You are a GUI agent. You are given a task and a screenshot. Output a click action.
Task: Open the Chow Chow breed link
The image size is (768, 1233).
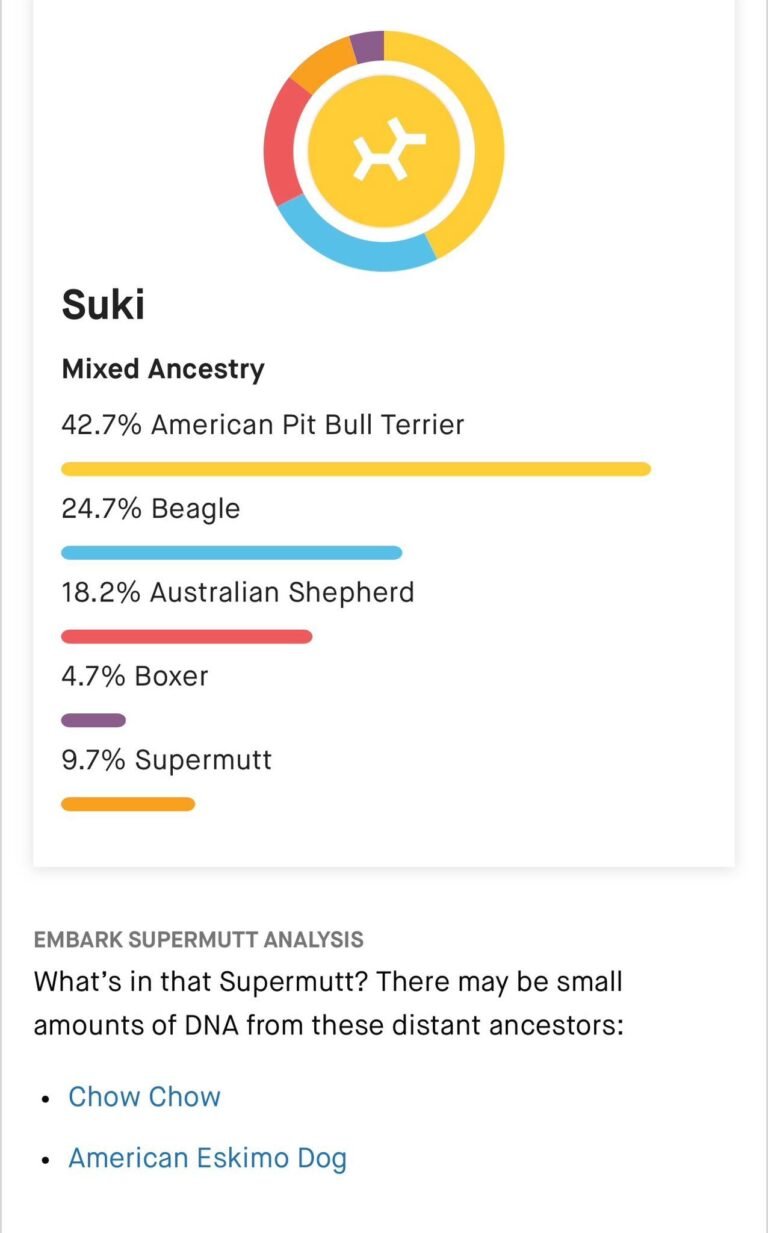click(144, 1097)
